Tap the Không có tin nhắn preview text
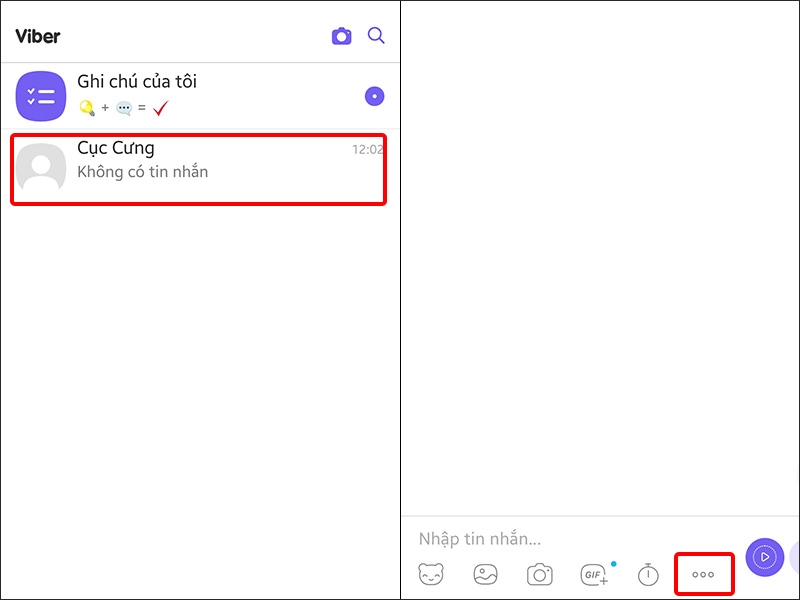 (x=142, y=172)
